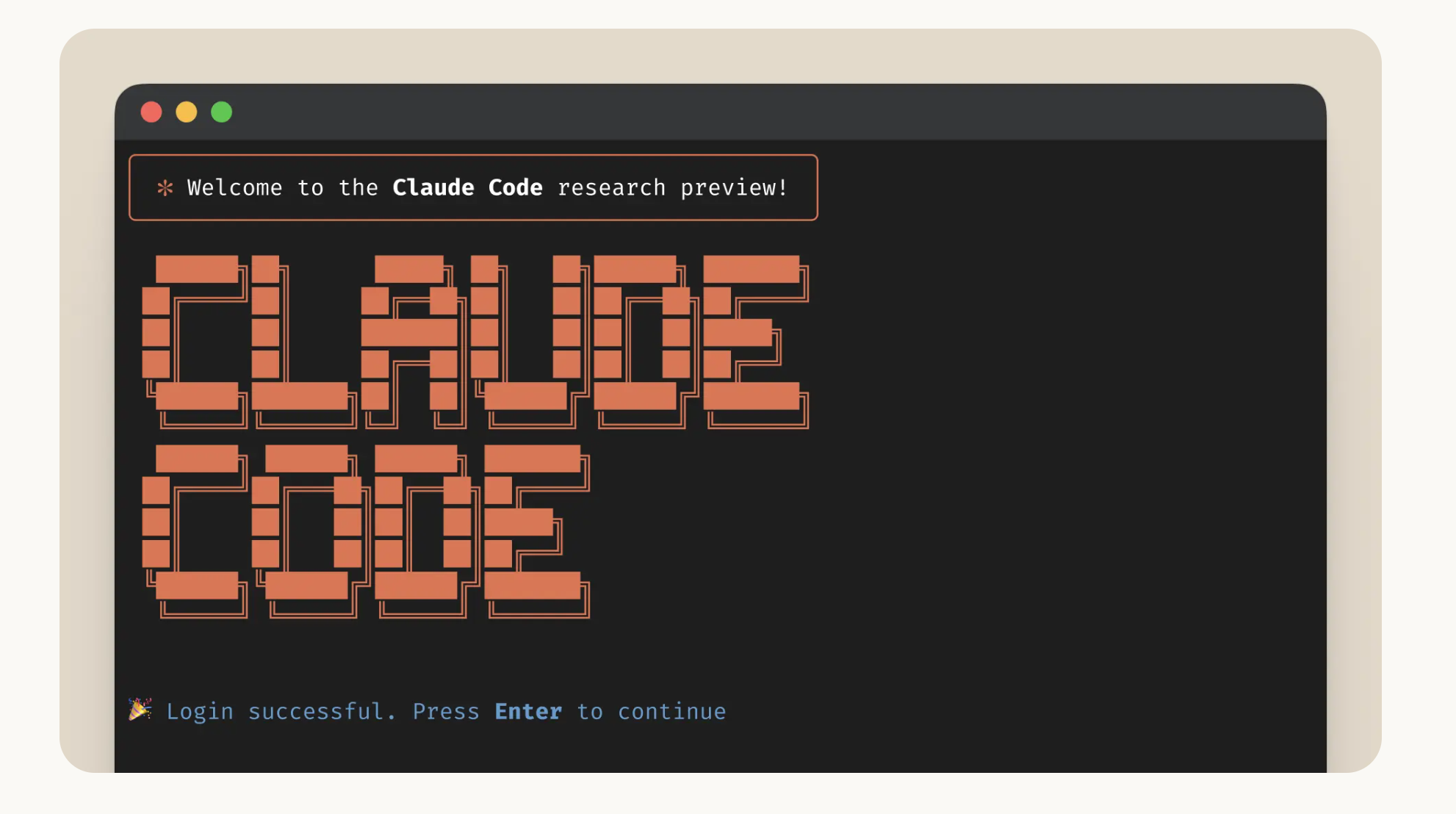Click the 'Login successful.' message
The image size is (1456, 814).
[x=281, y=711]
